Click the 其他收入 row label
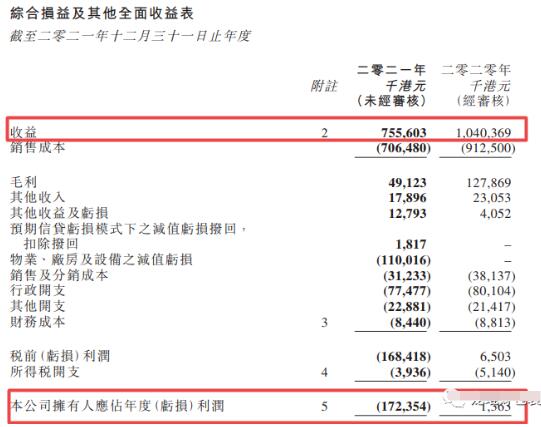This screenshot has height=427, width=541. (38, 198)
